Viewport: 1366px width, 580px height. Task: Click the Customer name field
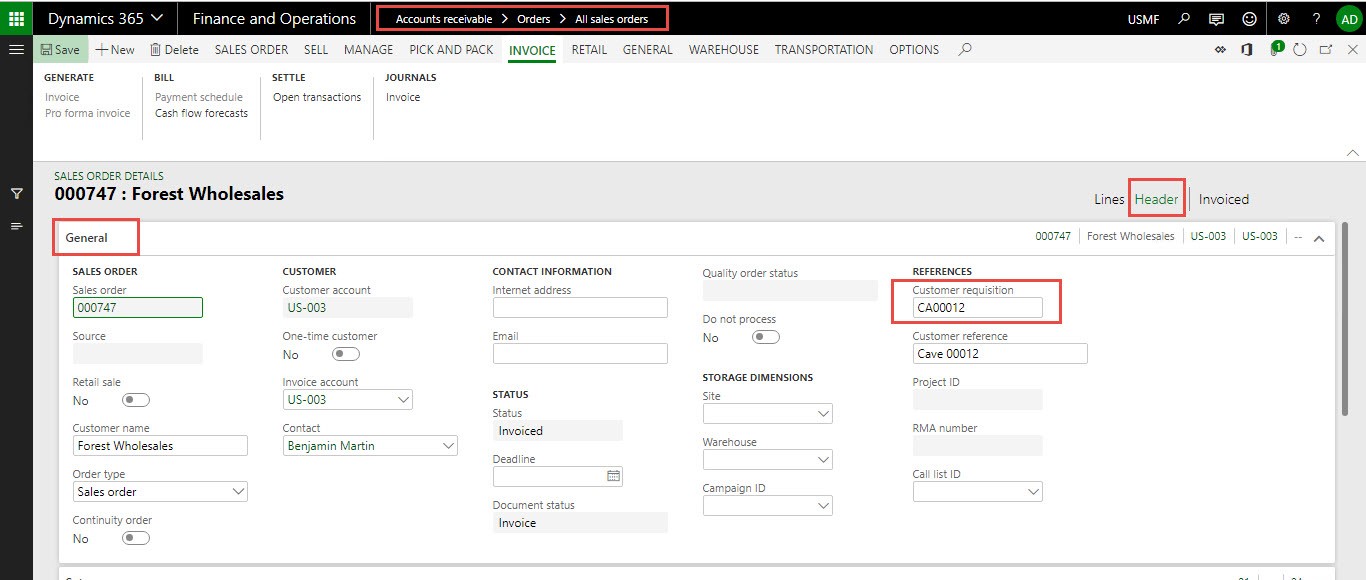[160, 446]
